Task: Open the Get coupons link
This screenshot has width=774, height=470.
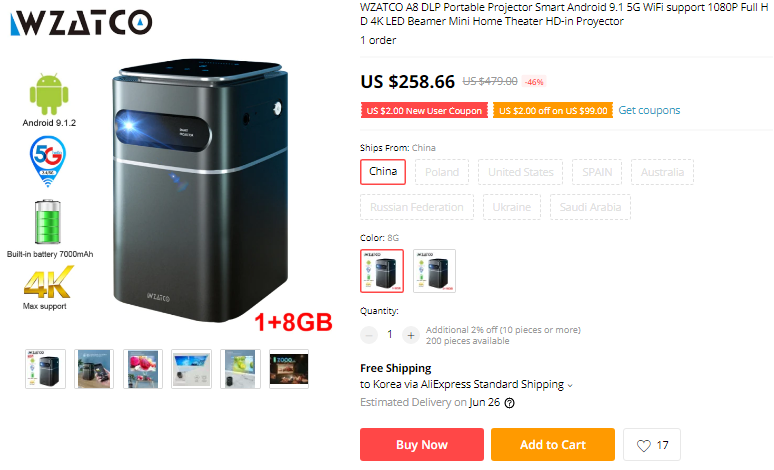Action: (649, 110)
